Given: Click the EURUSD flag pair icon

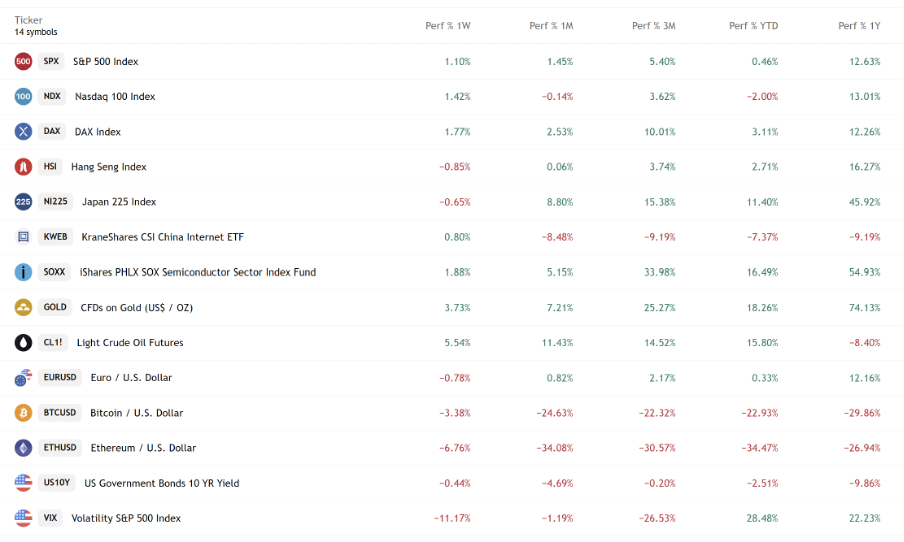Looking at the screenshot, I should click(x=23, y=378).
